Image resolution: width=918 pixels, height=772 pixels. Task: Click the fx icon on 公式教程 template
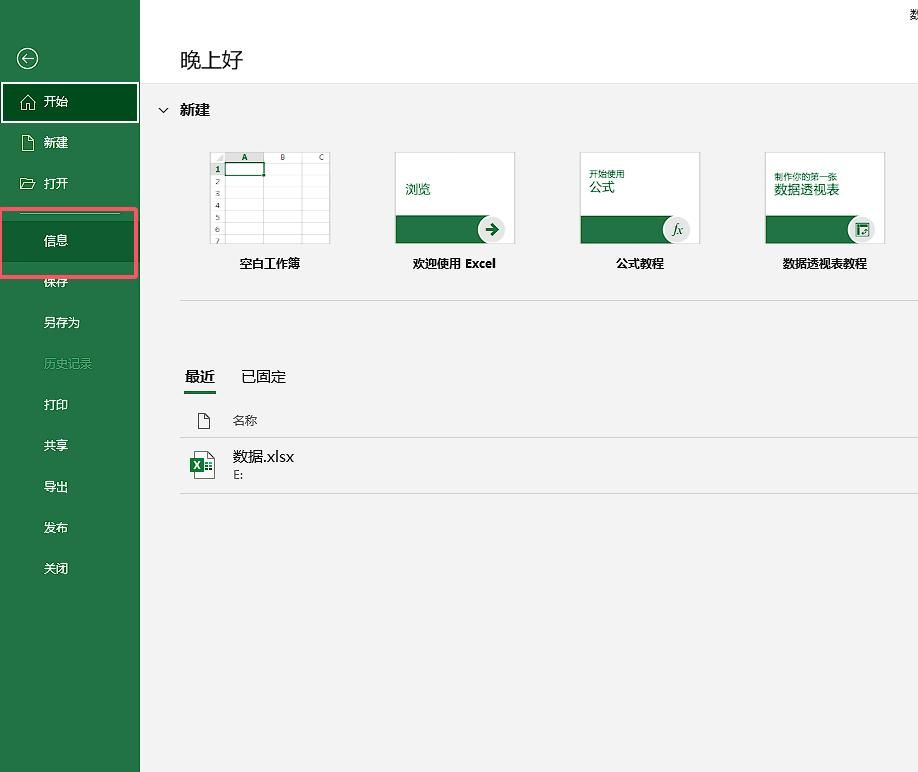(x=677, y=229)
